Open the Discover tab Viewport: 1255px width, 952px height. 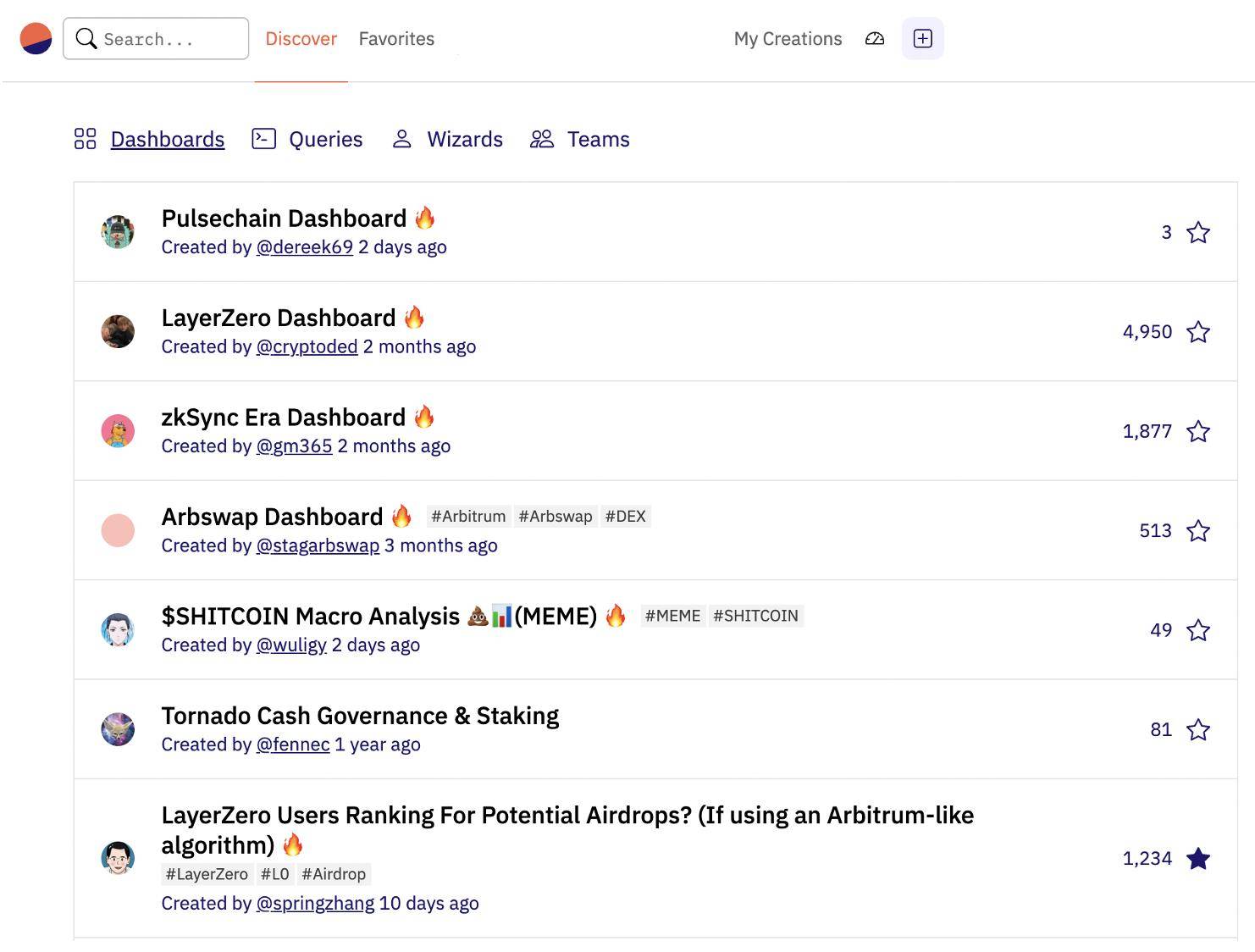301,39
